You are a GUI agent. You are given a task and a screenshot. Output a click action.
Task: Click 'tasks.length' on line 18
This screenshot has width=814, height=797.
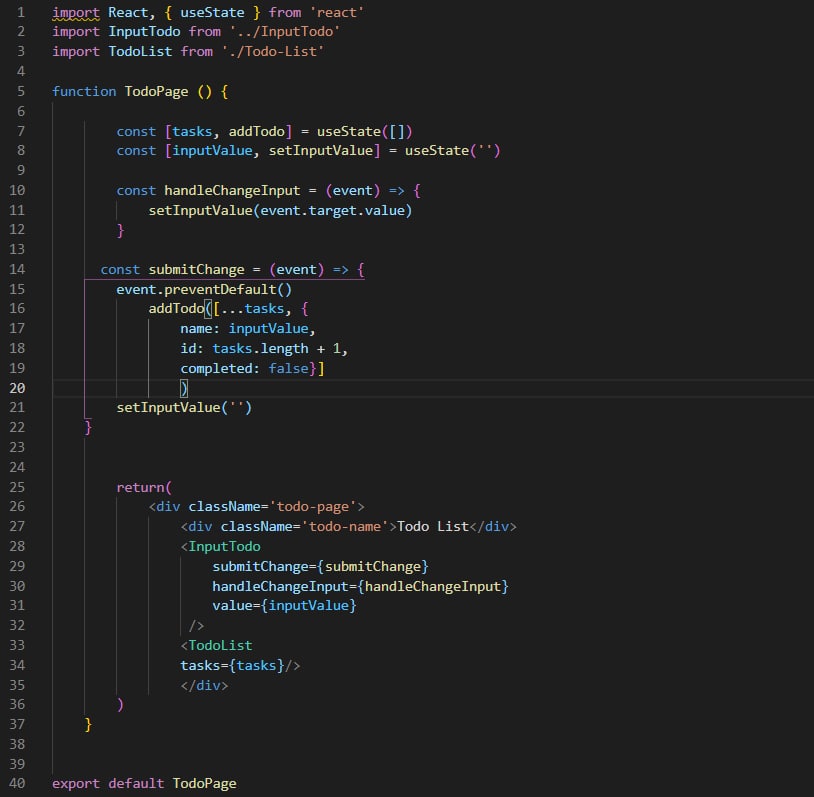[x=261, y=348]
